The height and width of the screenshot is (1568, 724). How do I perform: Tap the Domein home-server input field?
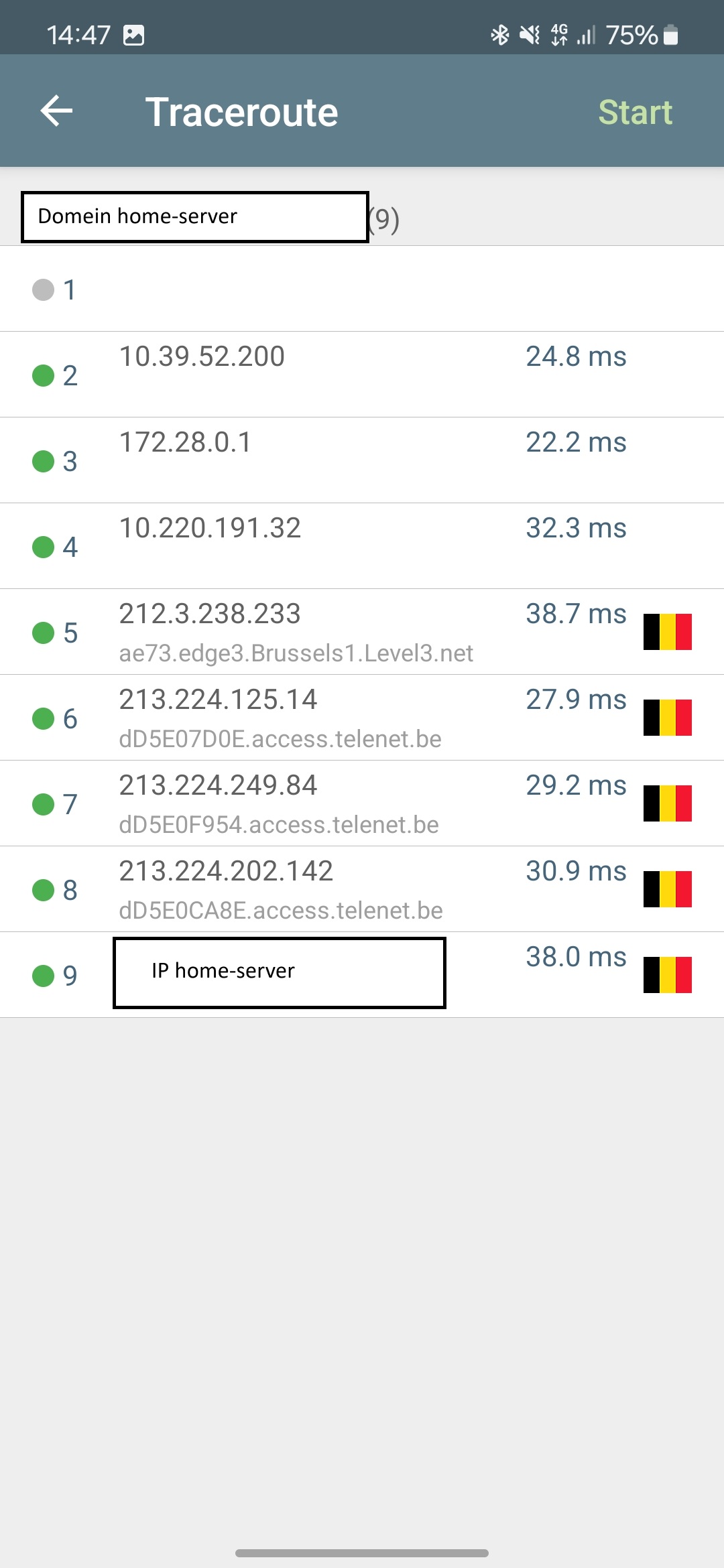(194, 217)
